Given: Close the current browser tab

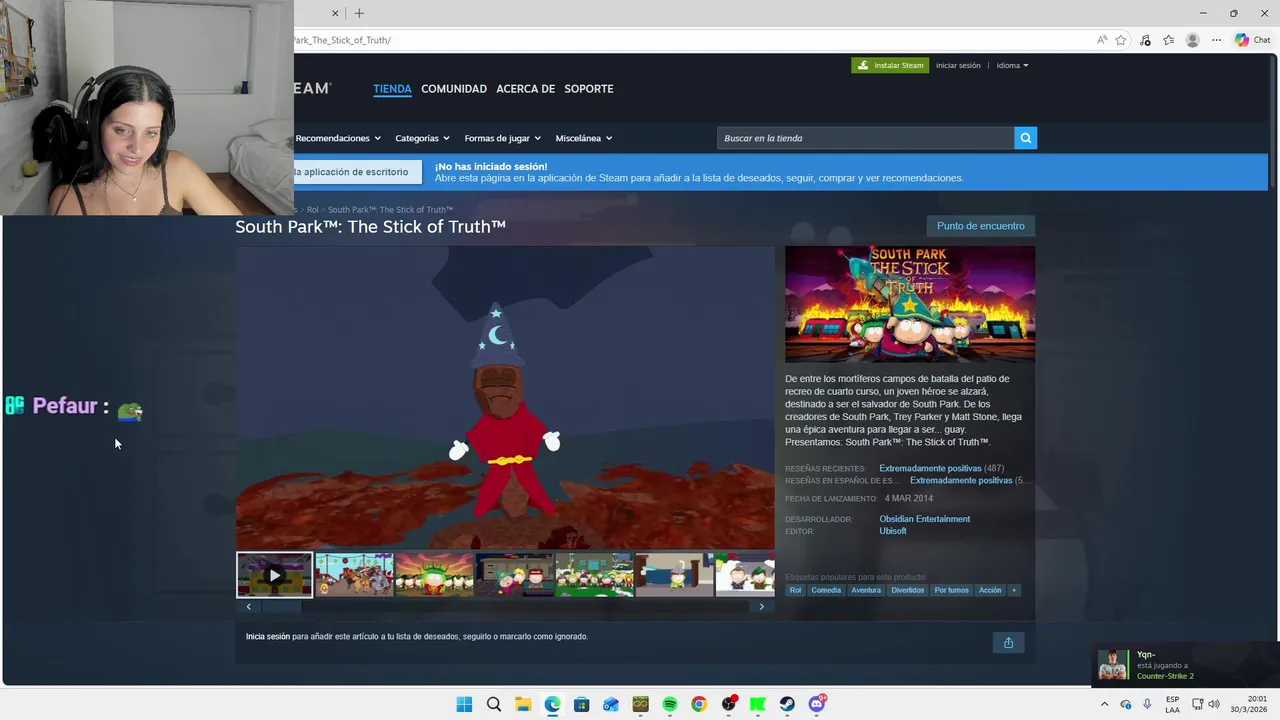Looking at the screenshot, I should 335,13.
